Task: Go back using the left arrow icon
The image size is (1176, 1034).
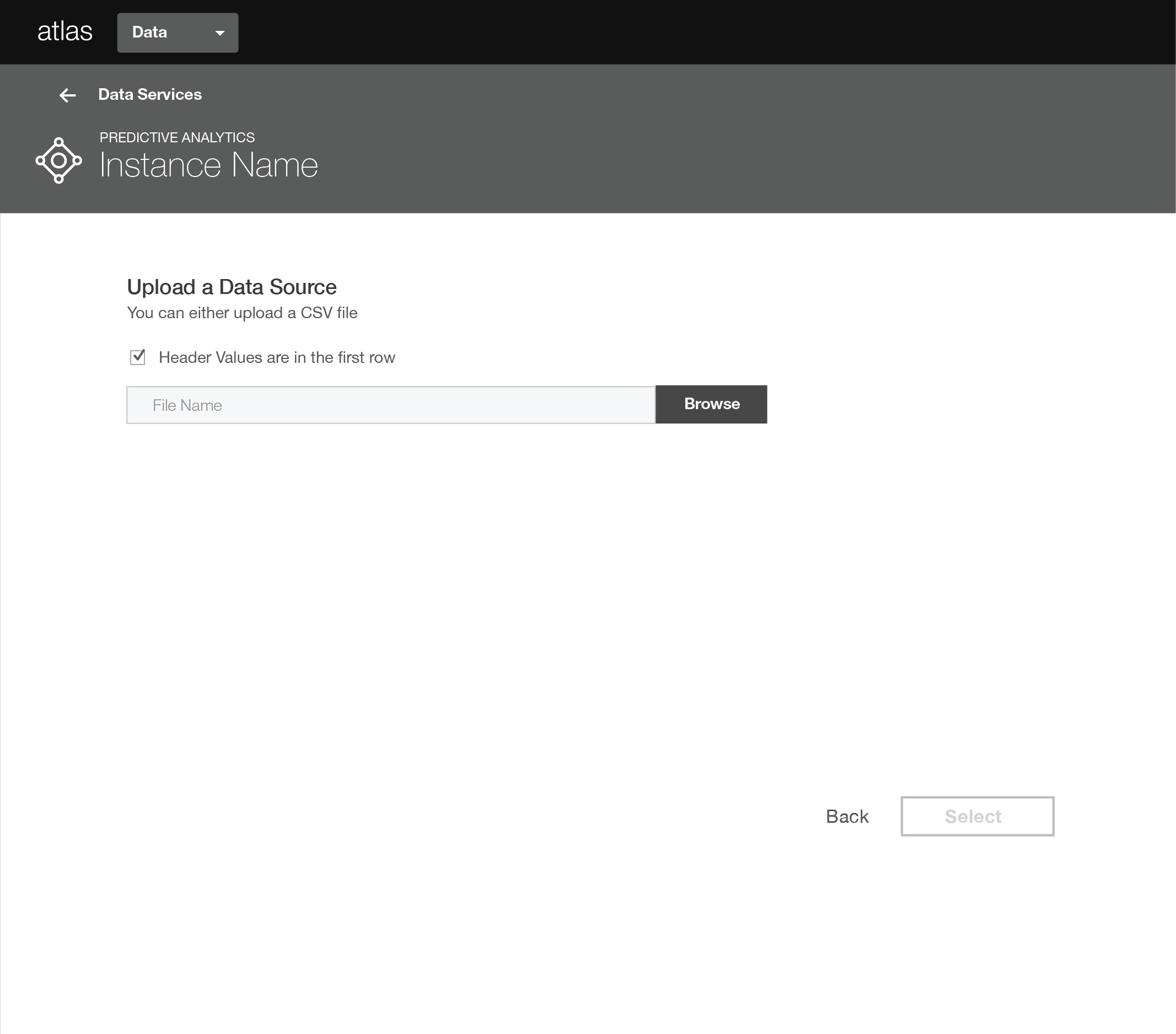Action: click(x=68, y=95)
